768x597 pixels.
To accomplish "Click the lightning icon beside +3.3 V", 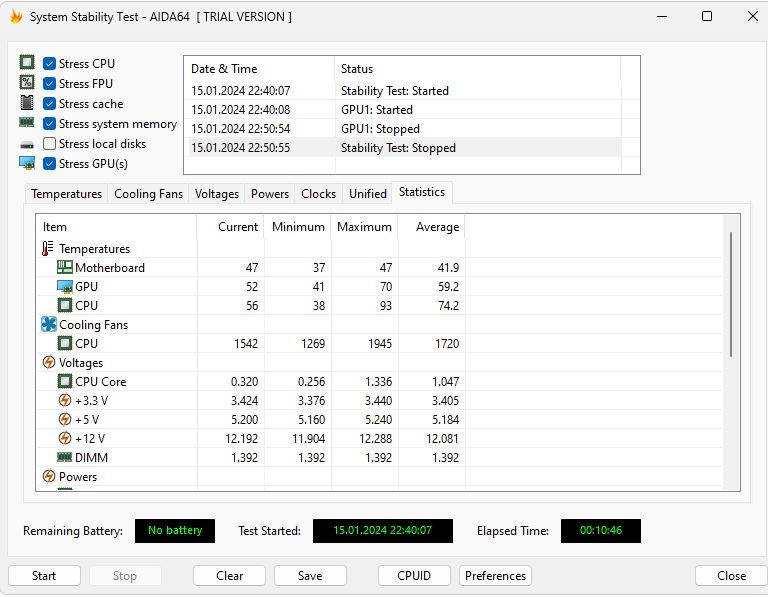I will click(65, 400).
